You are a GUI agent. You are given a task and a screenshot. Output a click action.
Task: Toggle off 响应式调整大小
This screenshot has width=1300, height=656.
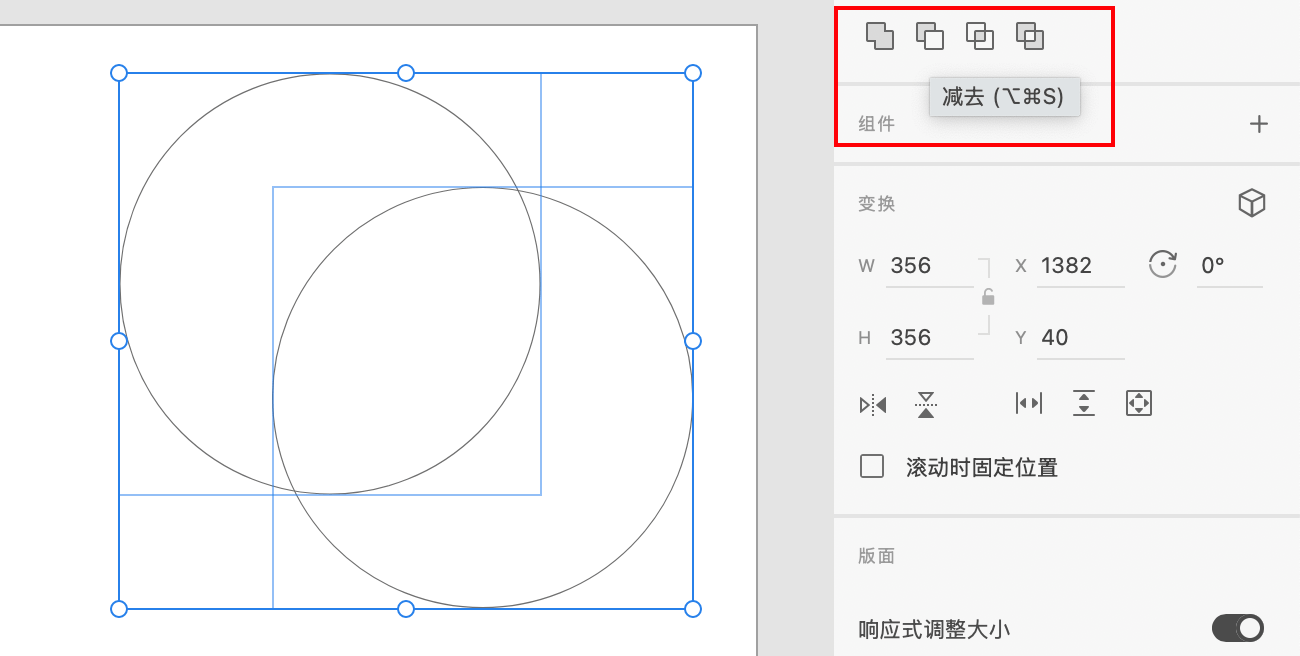[x=1238, y=628]
